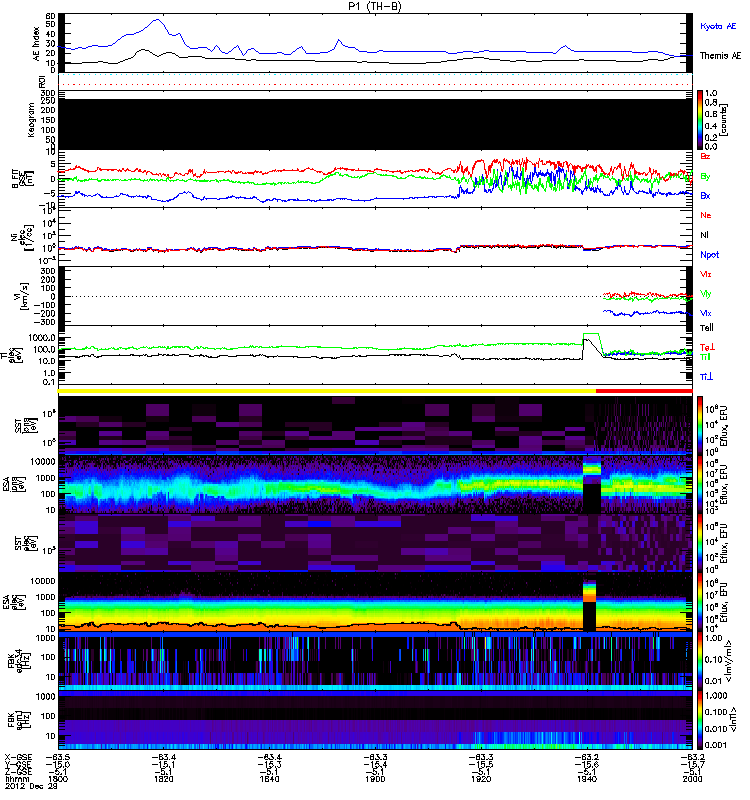Viewport: 750px width, 800px height.
Task: Select the Themis AE legend label
Action: (x=720, y=55)
